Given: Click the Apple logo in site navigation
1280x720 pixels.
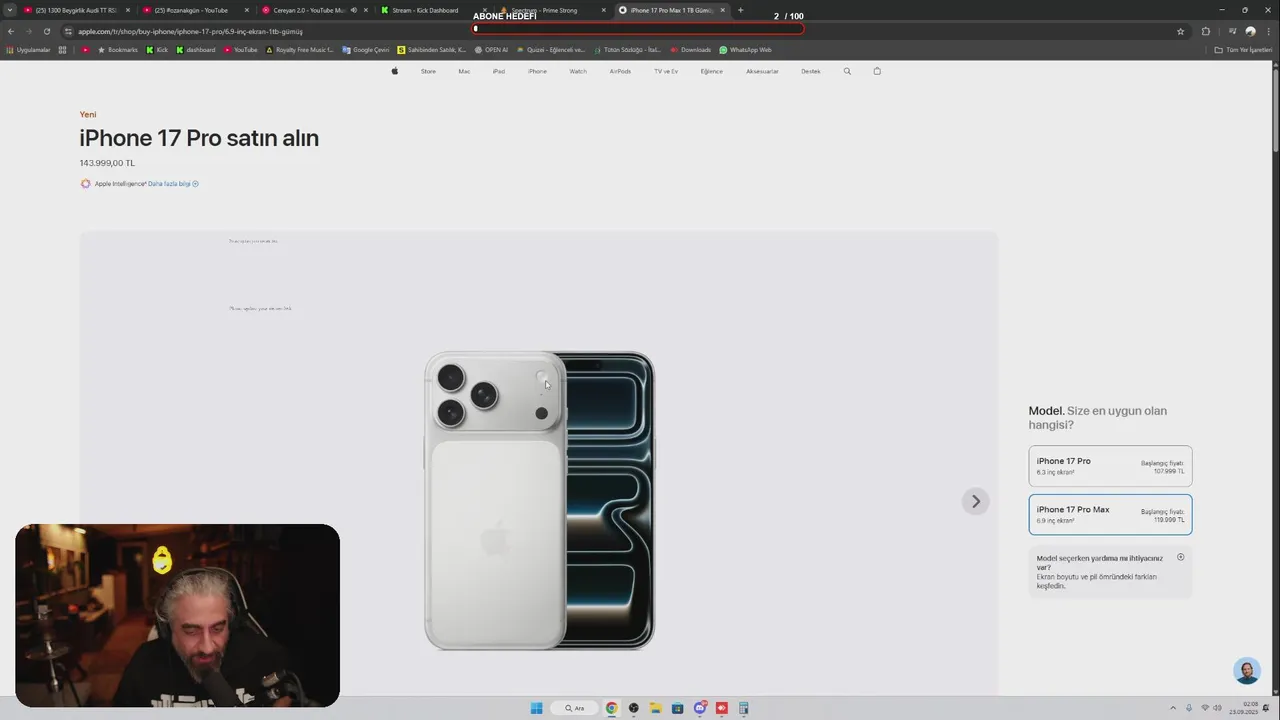Looking at the screenshot, I should [395, 71].
